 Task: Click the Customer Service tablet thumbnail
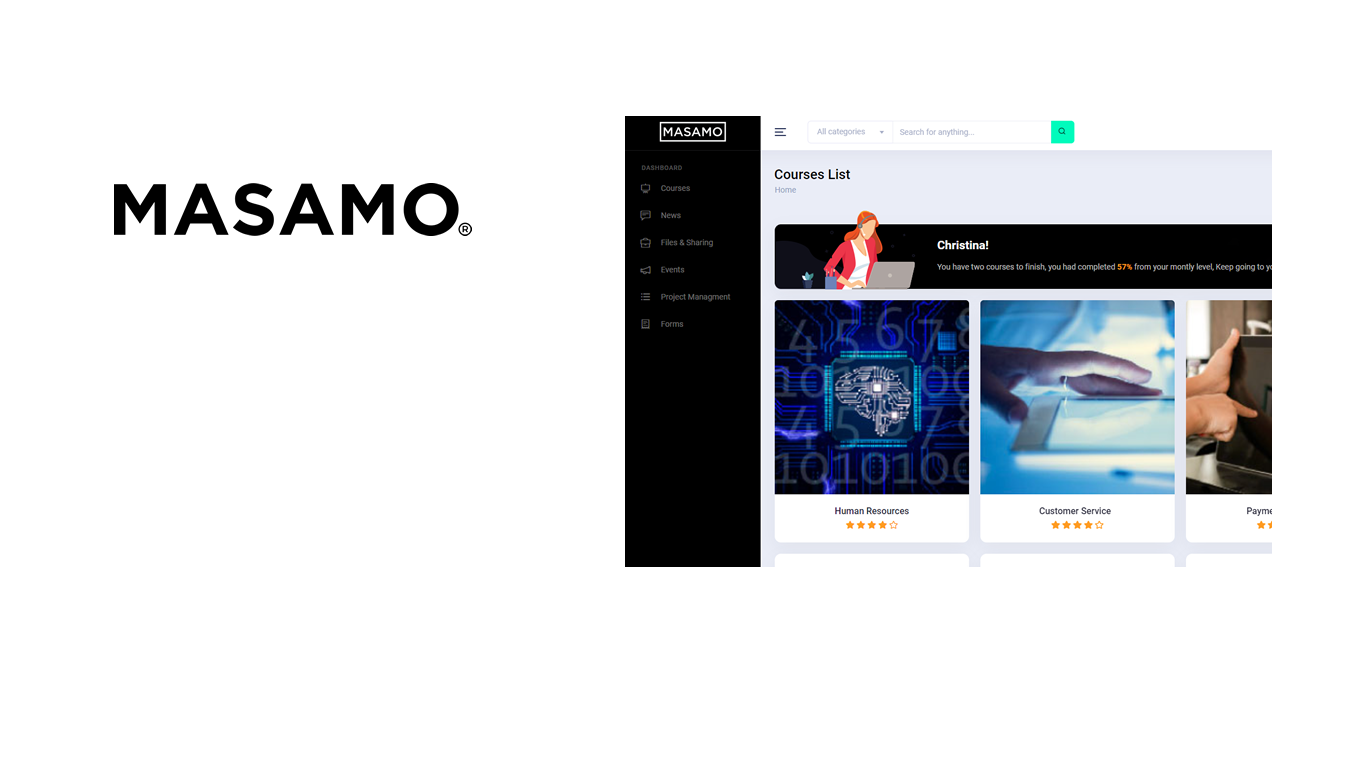coord(1077,397)
